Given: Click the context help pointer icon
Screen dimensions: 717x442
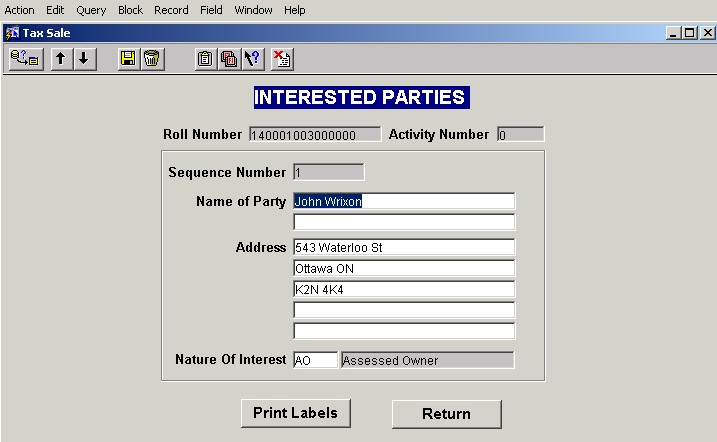Looking at the screenshot, I should tap(253, 59).
